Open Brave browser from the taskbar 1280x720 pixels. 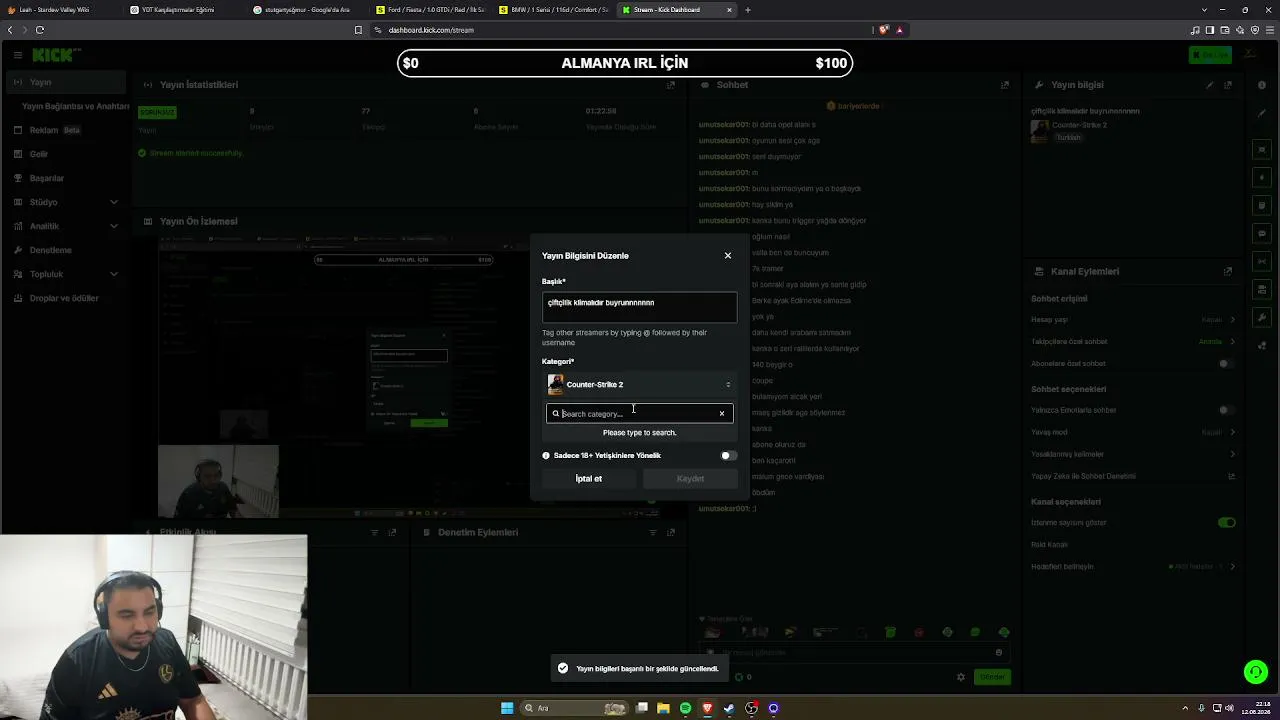coord(707,708)
